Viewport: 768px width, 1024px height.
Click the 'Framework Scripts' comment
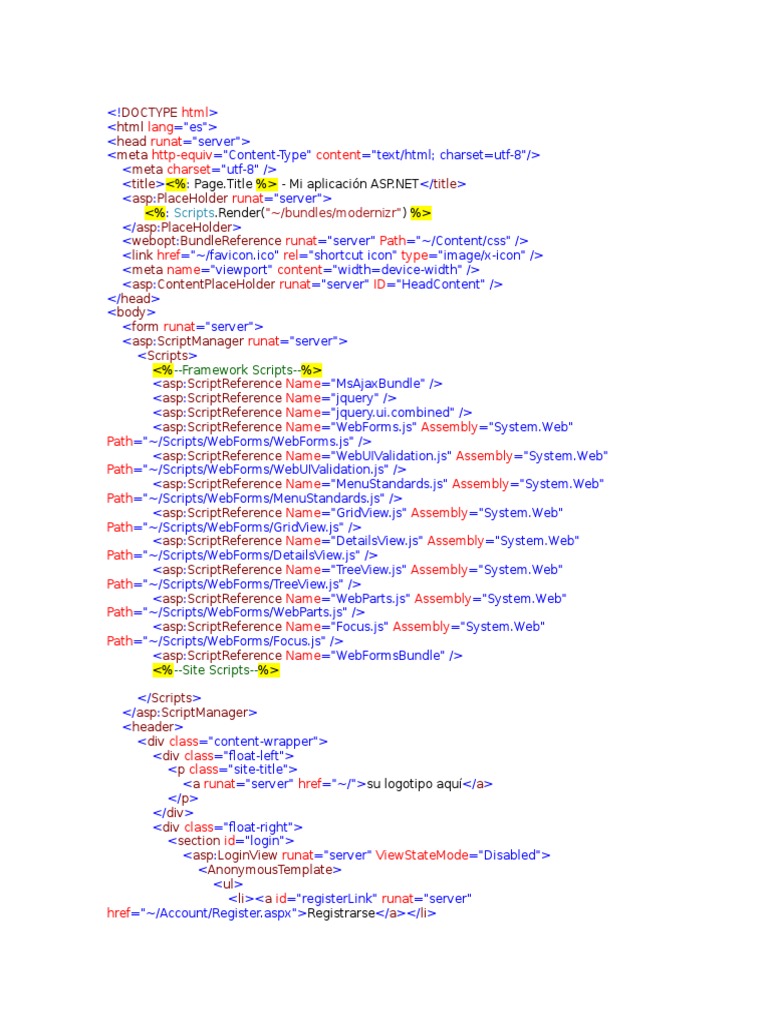click(x=237, y=370)
